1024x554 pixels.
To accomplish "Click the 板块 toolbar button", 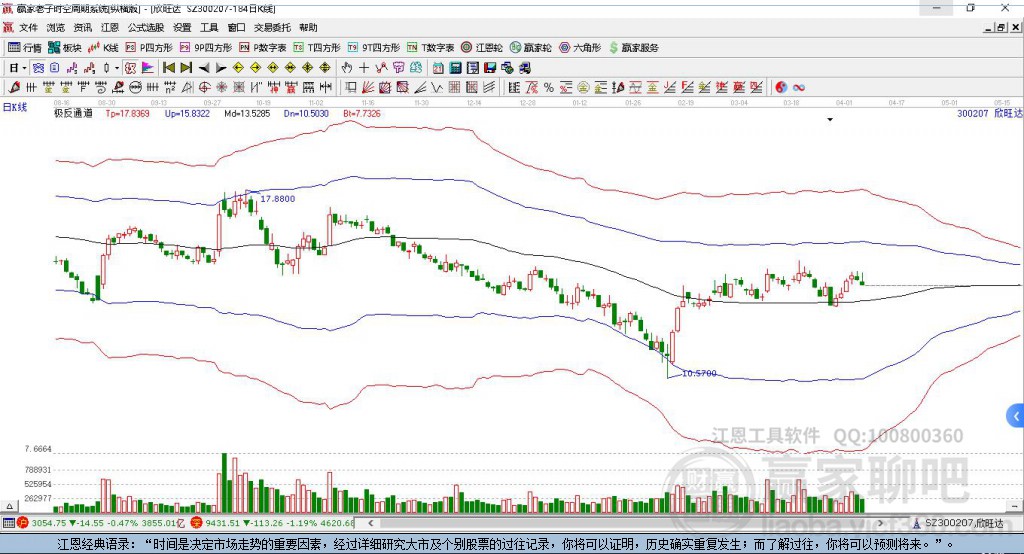I will [x=65, y=48].
